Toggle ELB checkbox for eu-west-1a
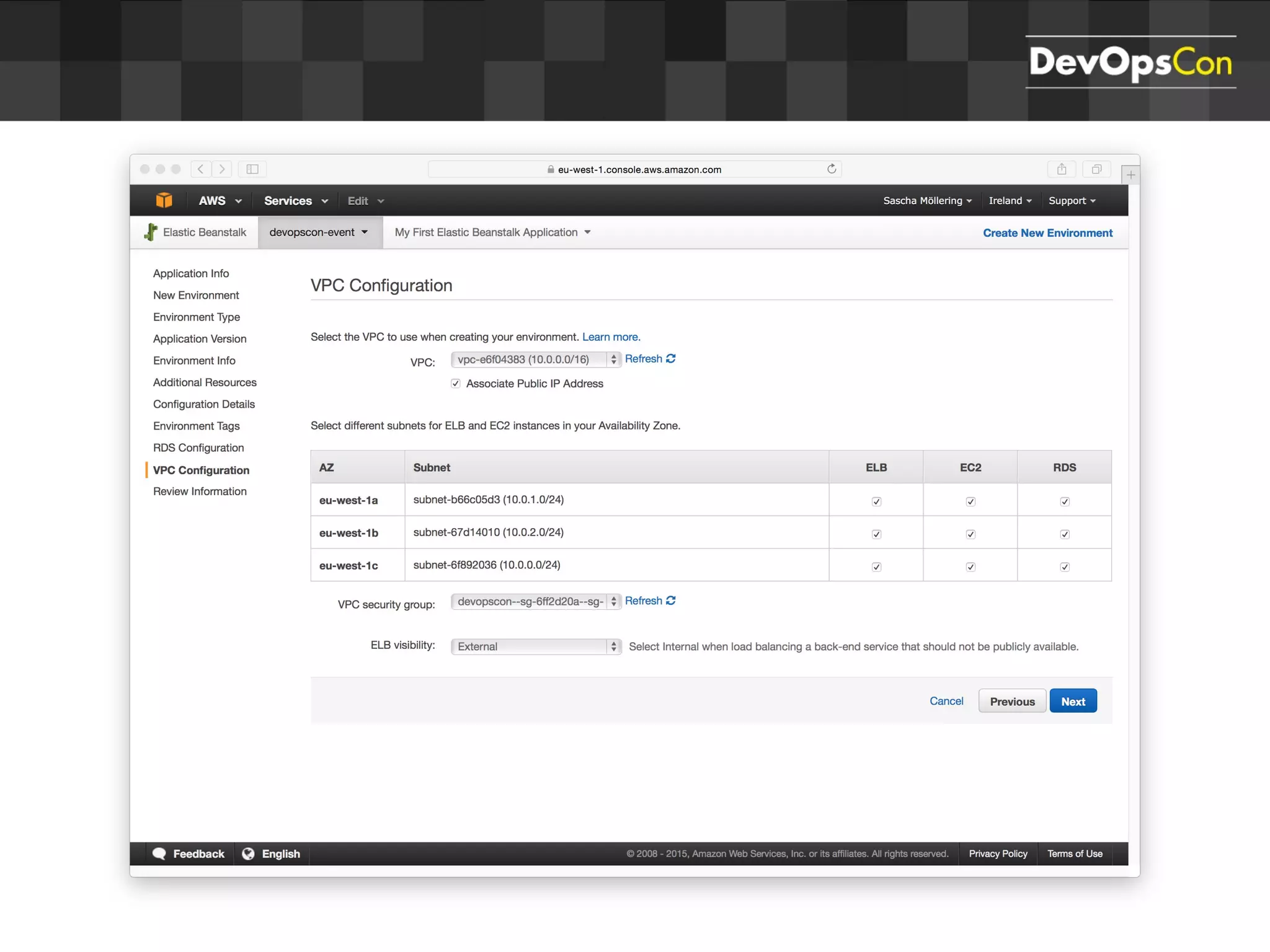This screenshot has height=952, width=1270. pos(876,501)
